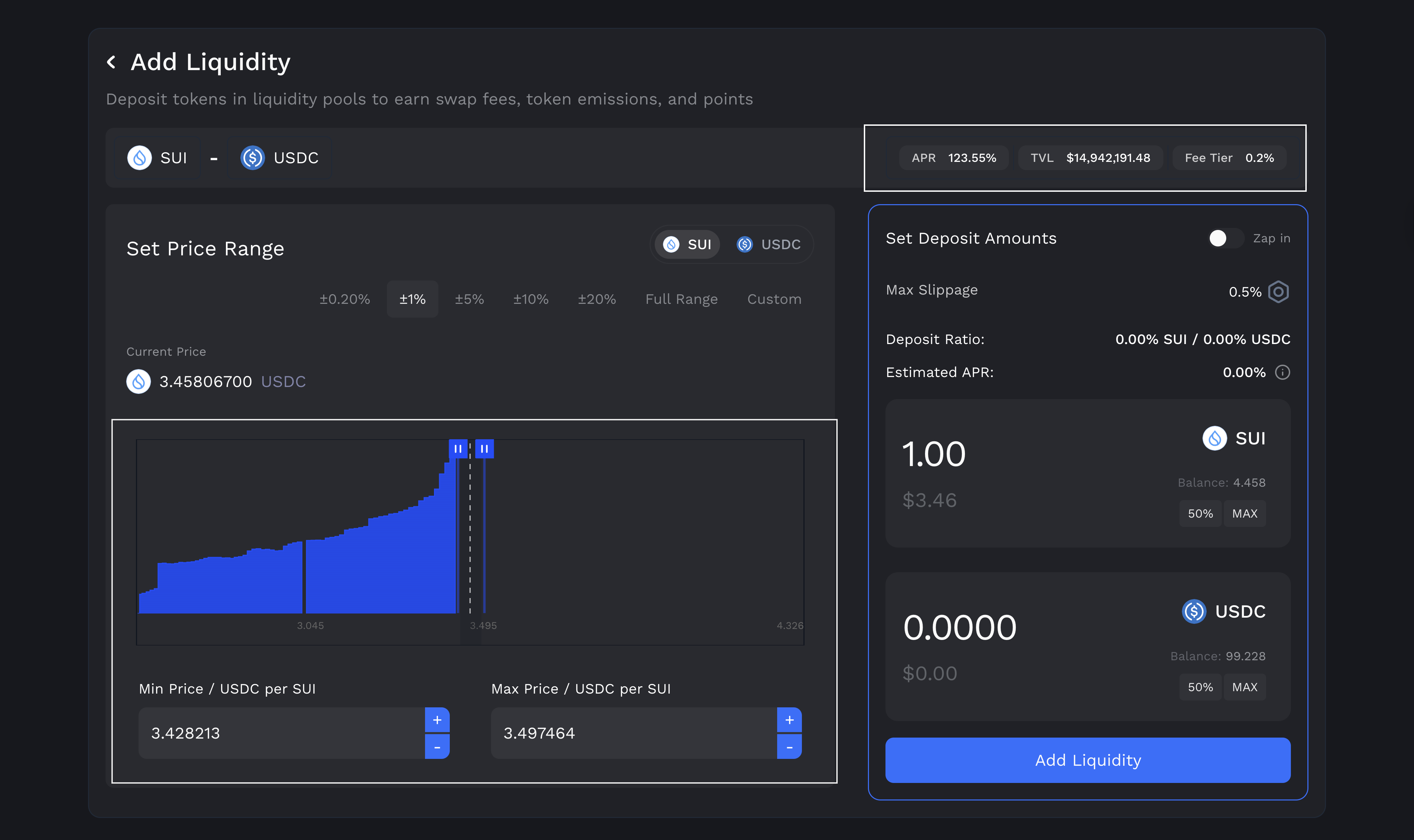Click the TVL $14,942,191.48 badge

click(x=1090, y=158)
